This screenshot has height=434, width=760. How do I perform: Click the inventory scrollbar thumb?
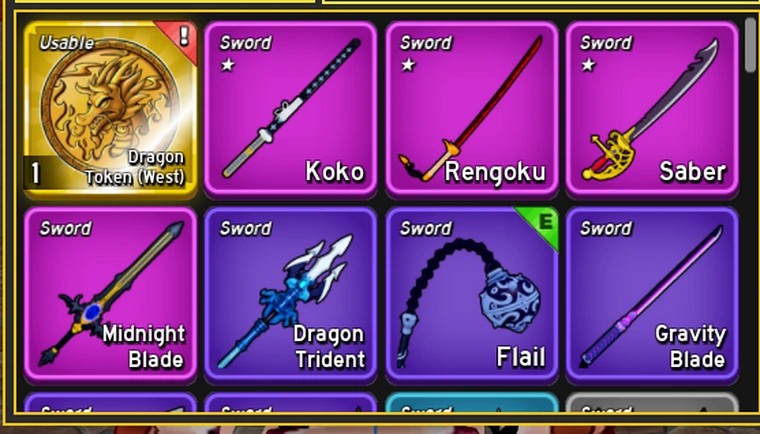751,45
